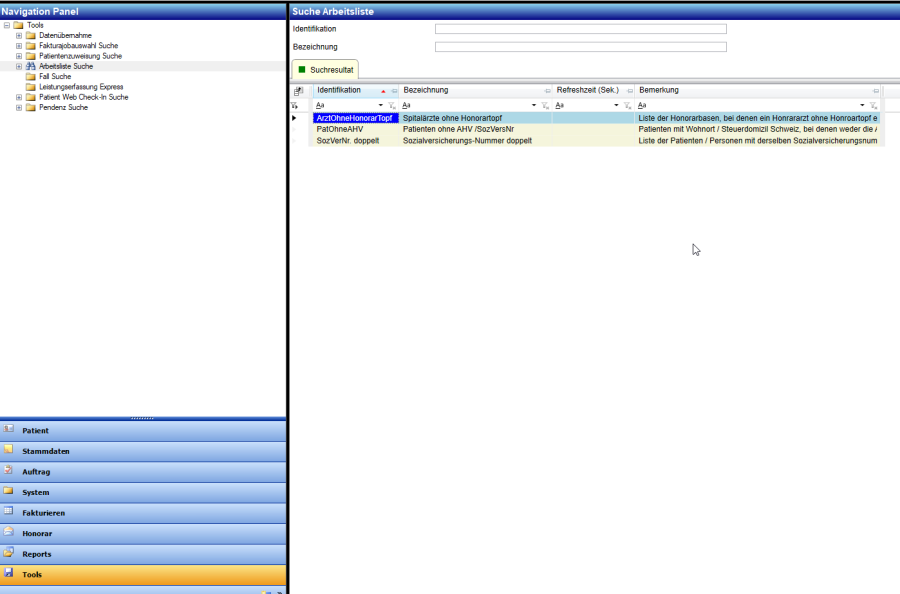Click the Spitalärzte ohne Honorartopf cell
Screen dimensions: 900x594
[475, 118]
